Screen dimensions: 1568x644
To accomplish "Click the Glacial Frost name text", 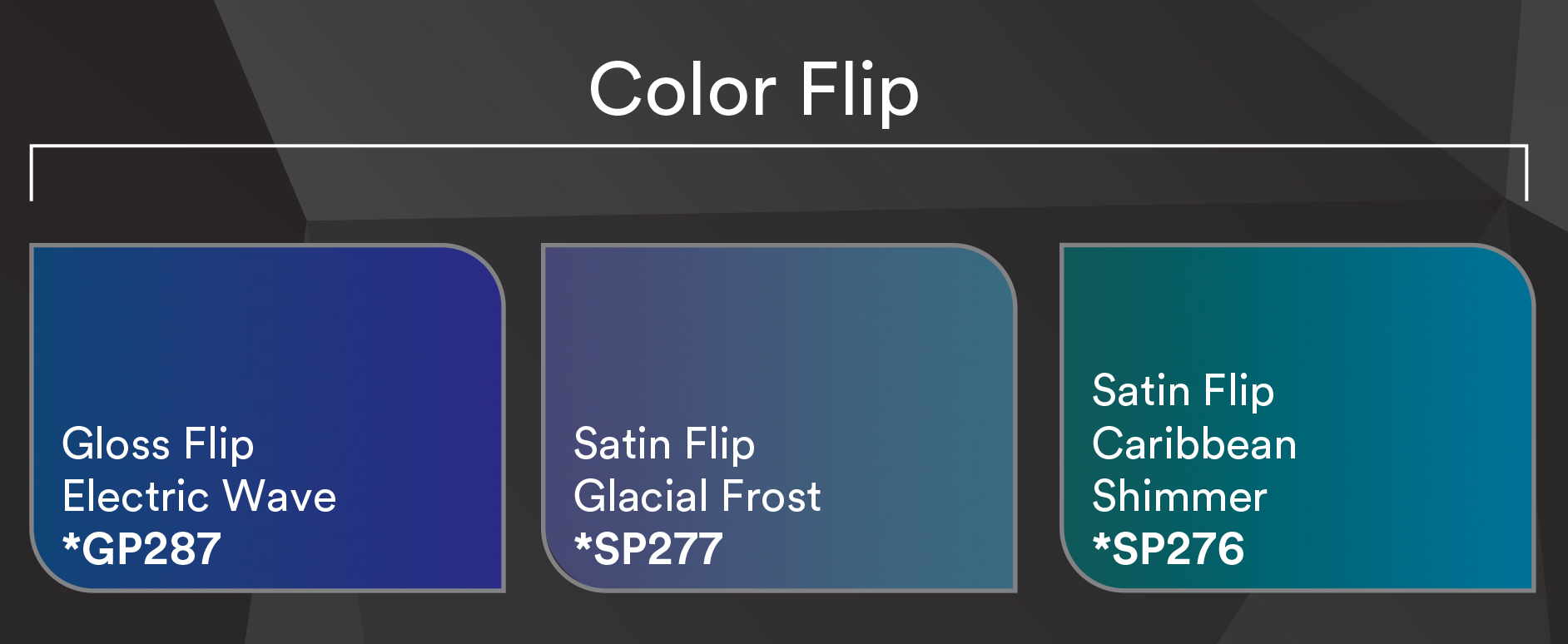I will 697,497.
